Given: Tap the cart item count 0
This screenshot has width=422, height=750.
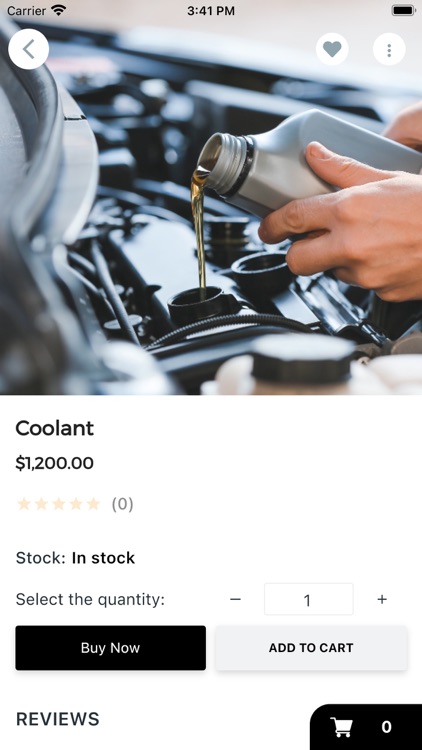Looking at the screenshot, I should 387,727.
